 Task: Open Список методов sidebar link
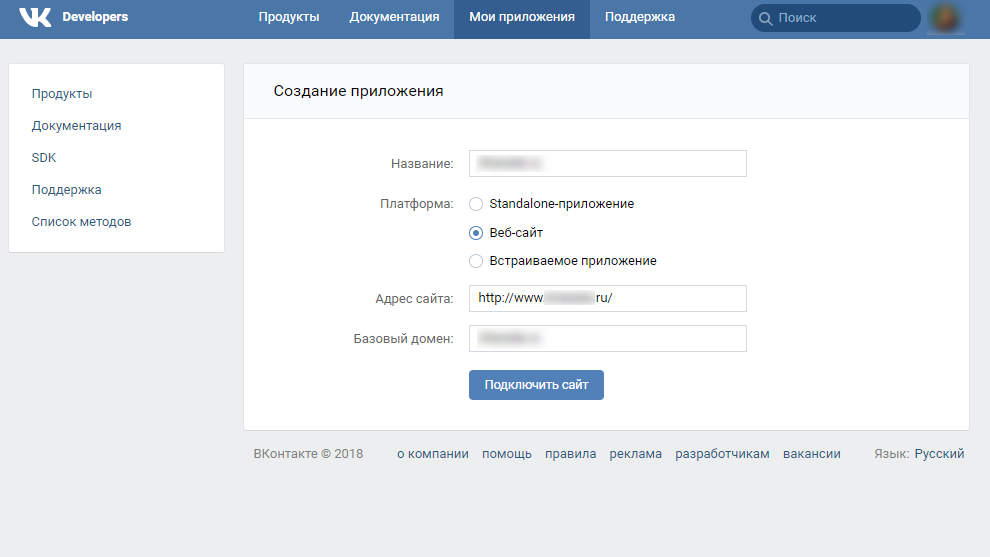(81, 222)
